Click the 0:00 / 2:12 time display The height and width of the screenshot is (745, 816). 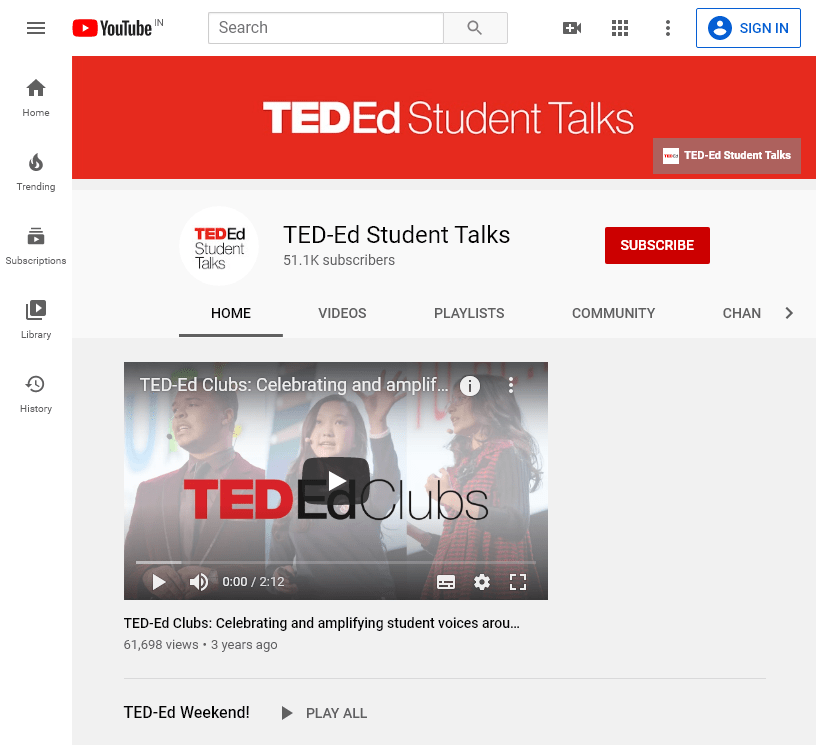(x=253, y=582)
